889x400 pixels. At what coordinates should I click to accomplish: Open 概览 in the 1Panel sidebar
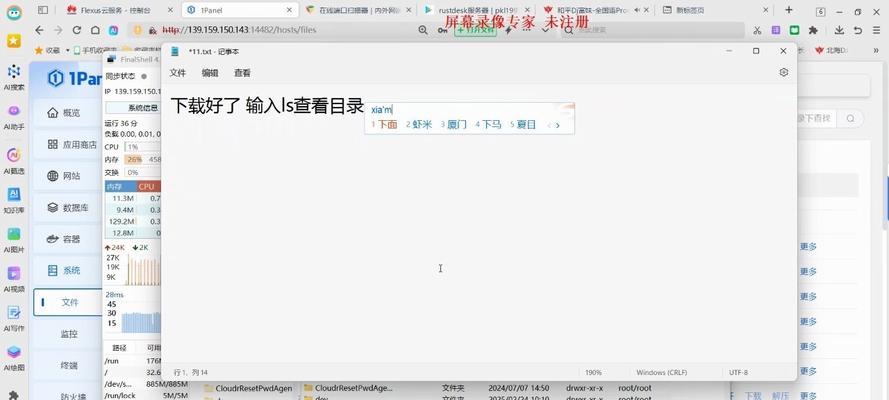click(x=68, y=113)
